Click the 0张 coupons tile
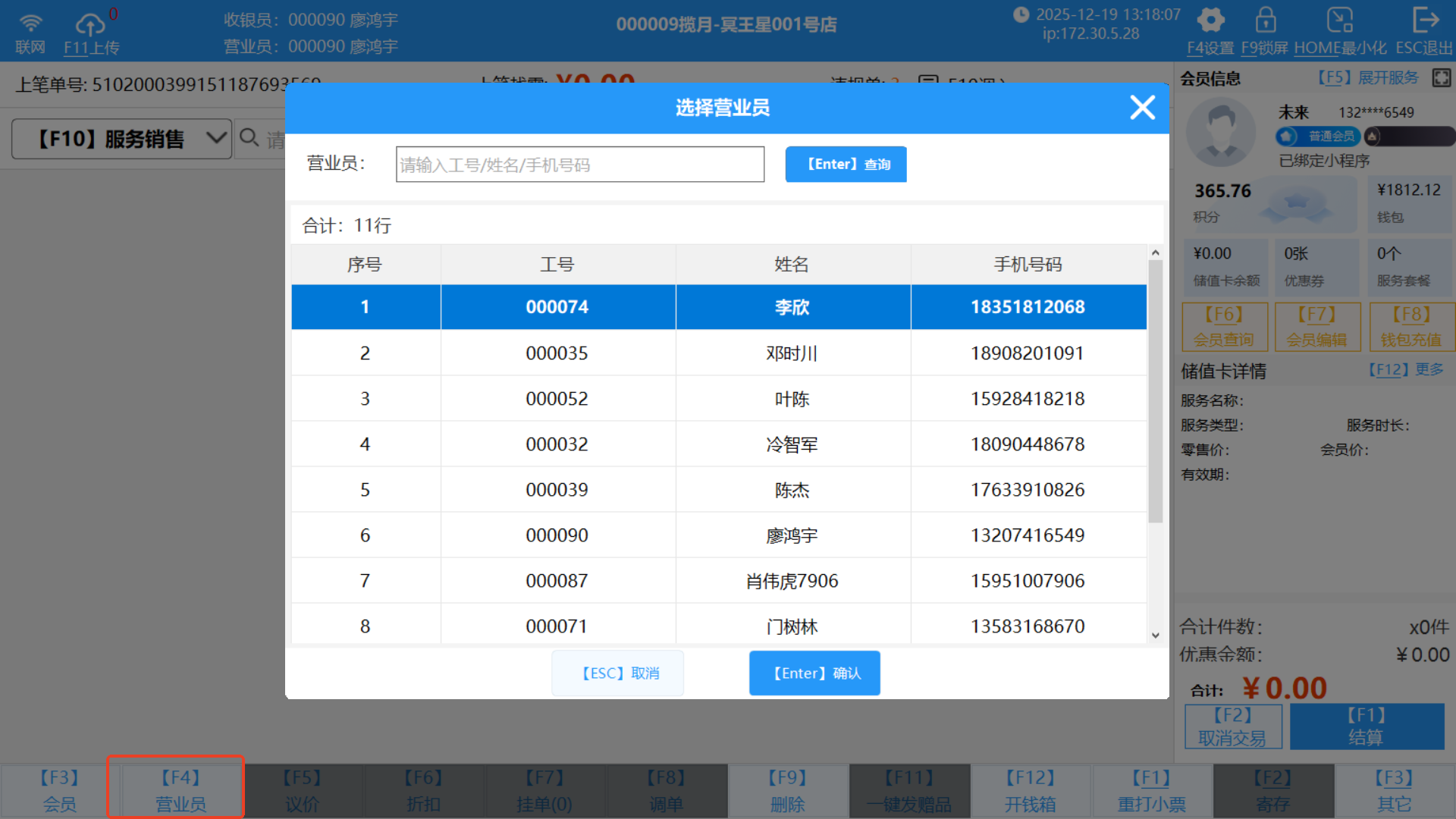1456x819 pixels. (1317, 267)
